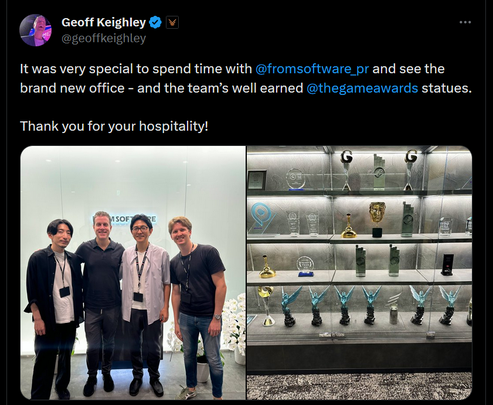Open the trophy display case photo
This screenshot has width=493, height=405.
coord(359,272)
